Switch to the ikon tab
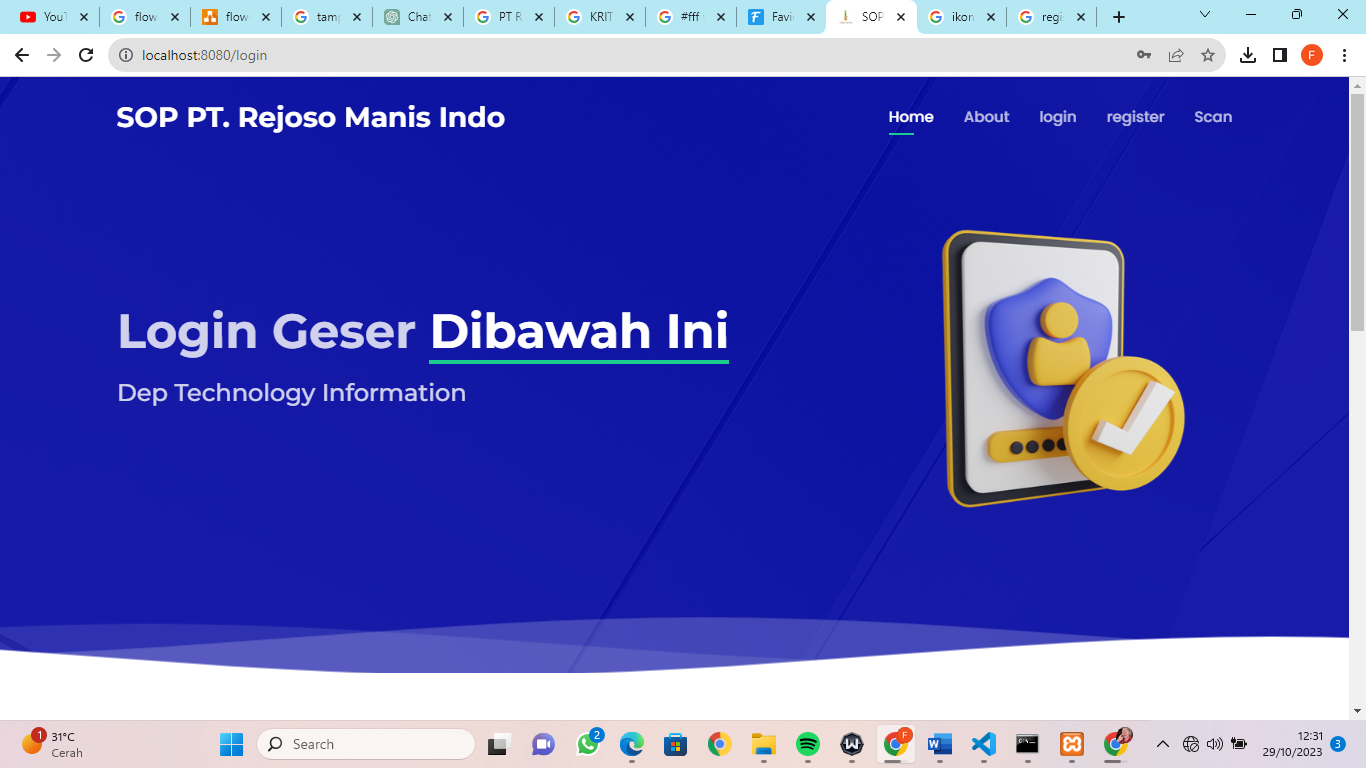Image resolution: width=1366 pixels, height=768 pixels. [x=962, y=17]
